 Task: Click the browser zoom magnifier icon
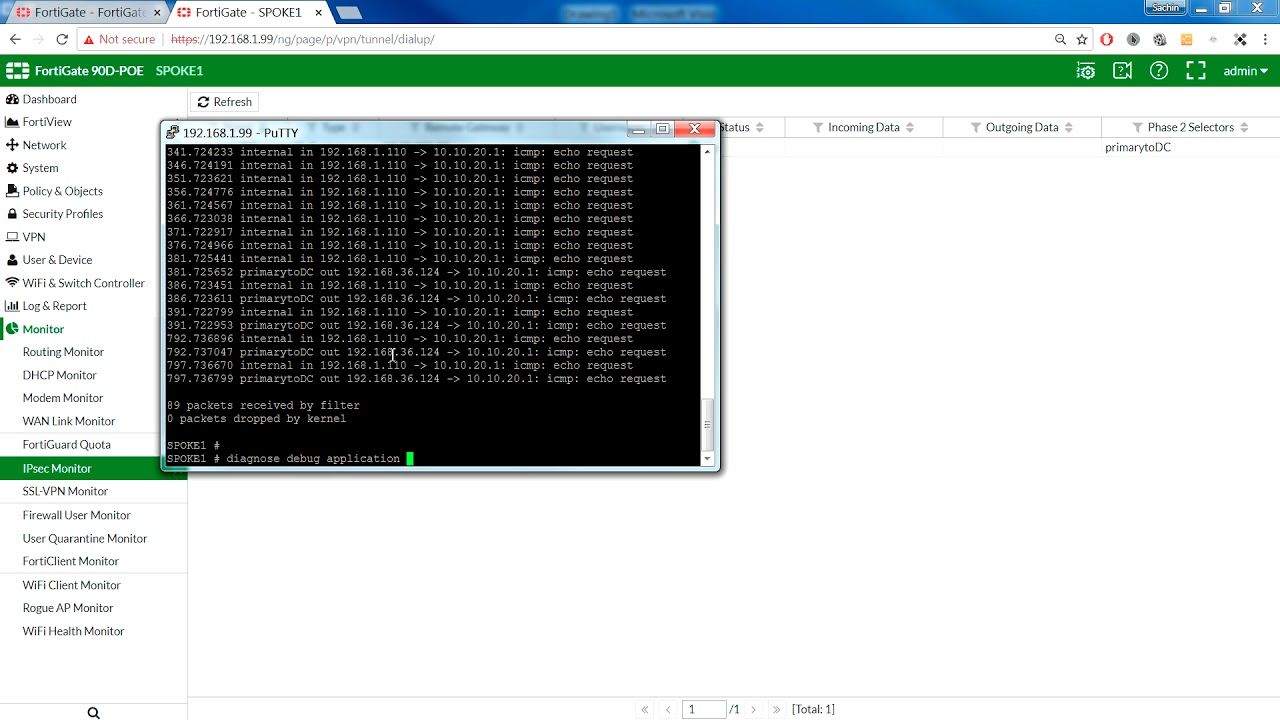point(1060,39)
